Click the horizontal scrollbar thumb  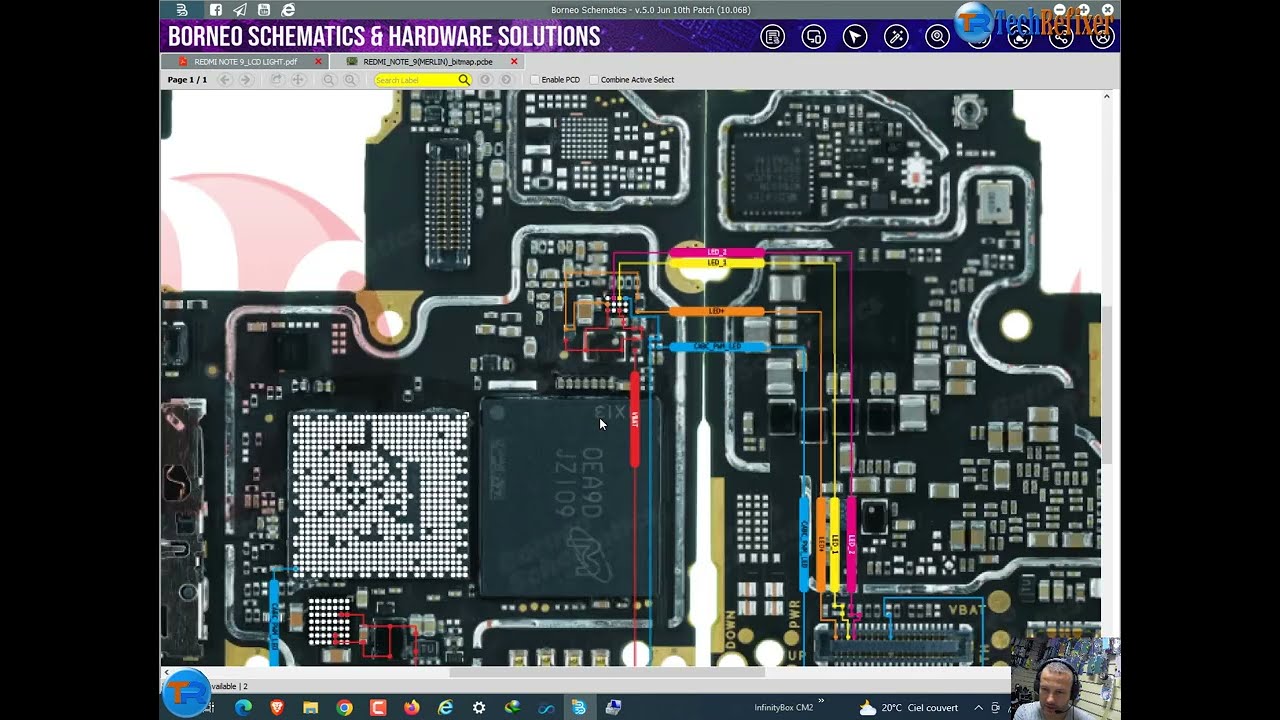pyautogui.click(x=607, y=672)
